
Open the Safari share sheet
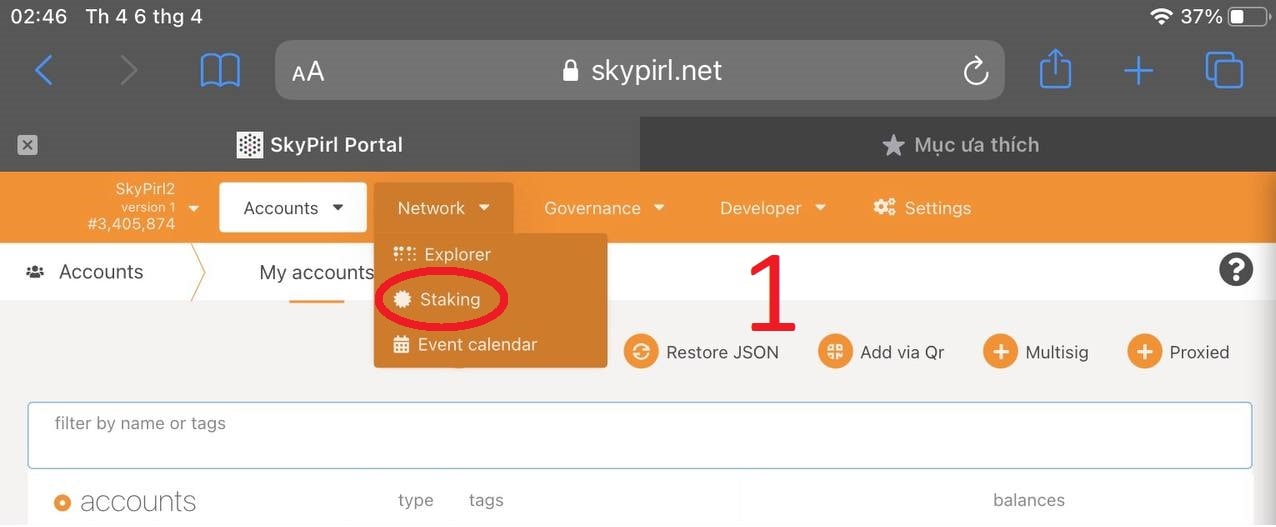1055,71
